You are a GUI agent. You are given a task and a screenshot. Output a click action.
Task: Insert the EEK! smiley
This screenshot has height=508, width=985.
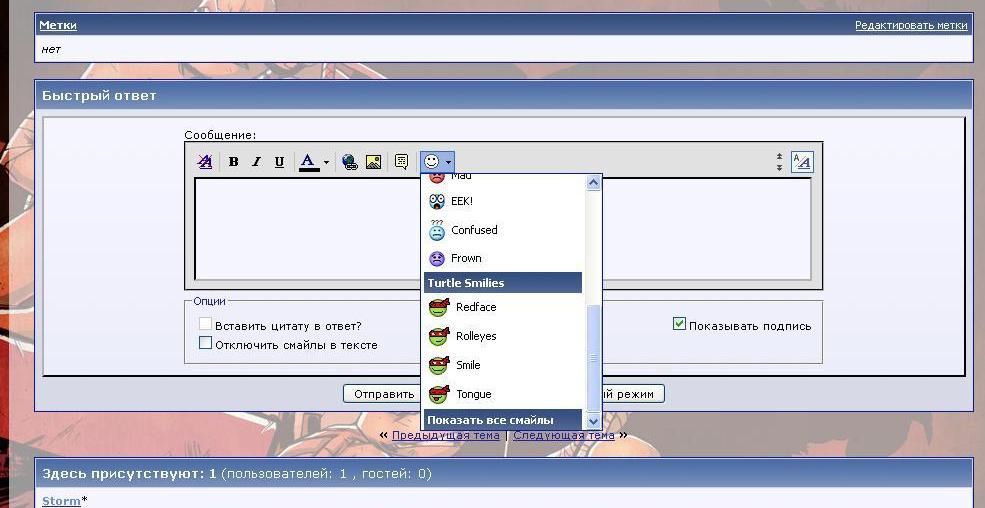click(503, 202)
